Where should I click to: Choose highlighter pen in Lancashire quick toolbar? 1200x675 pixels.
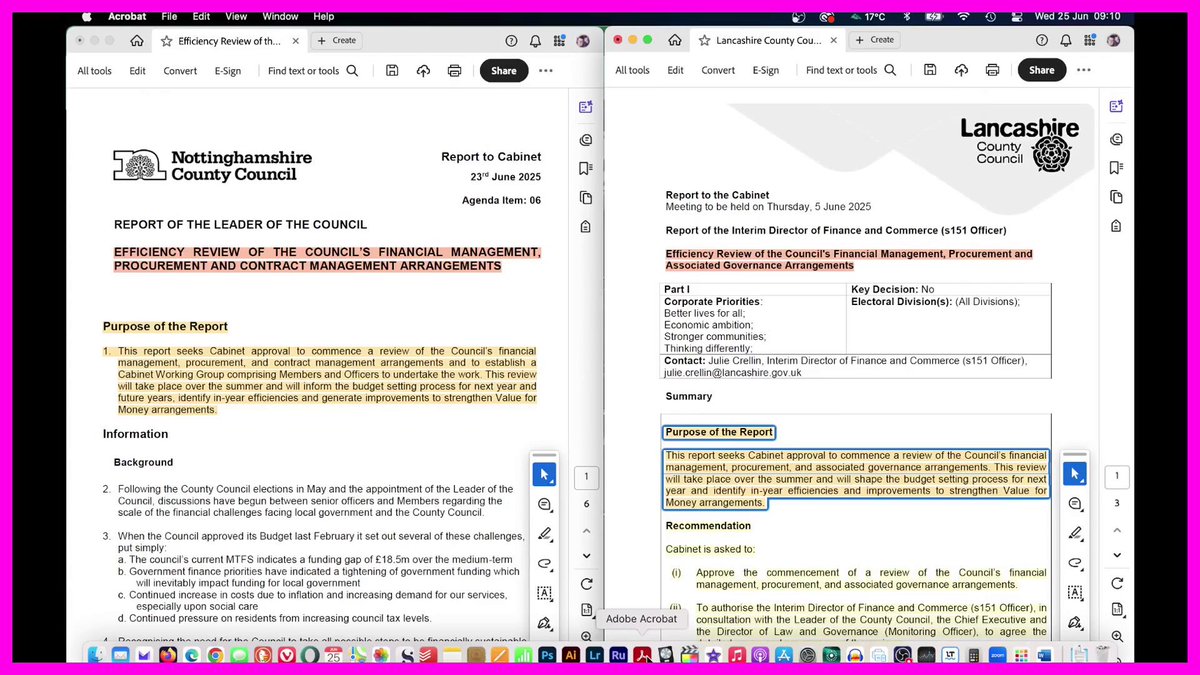1074,533
